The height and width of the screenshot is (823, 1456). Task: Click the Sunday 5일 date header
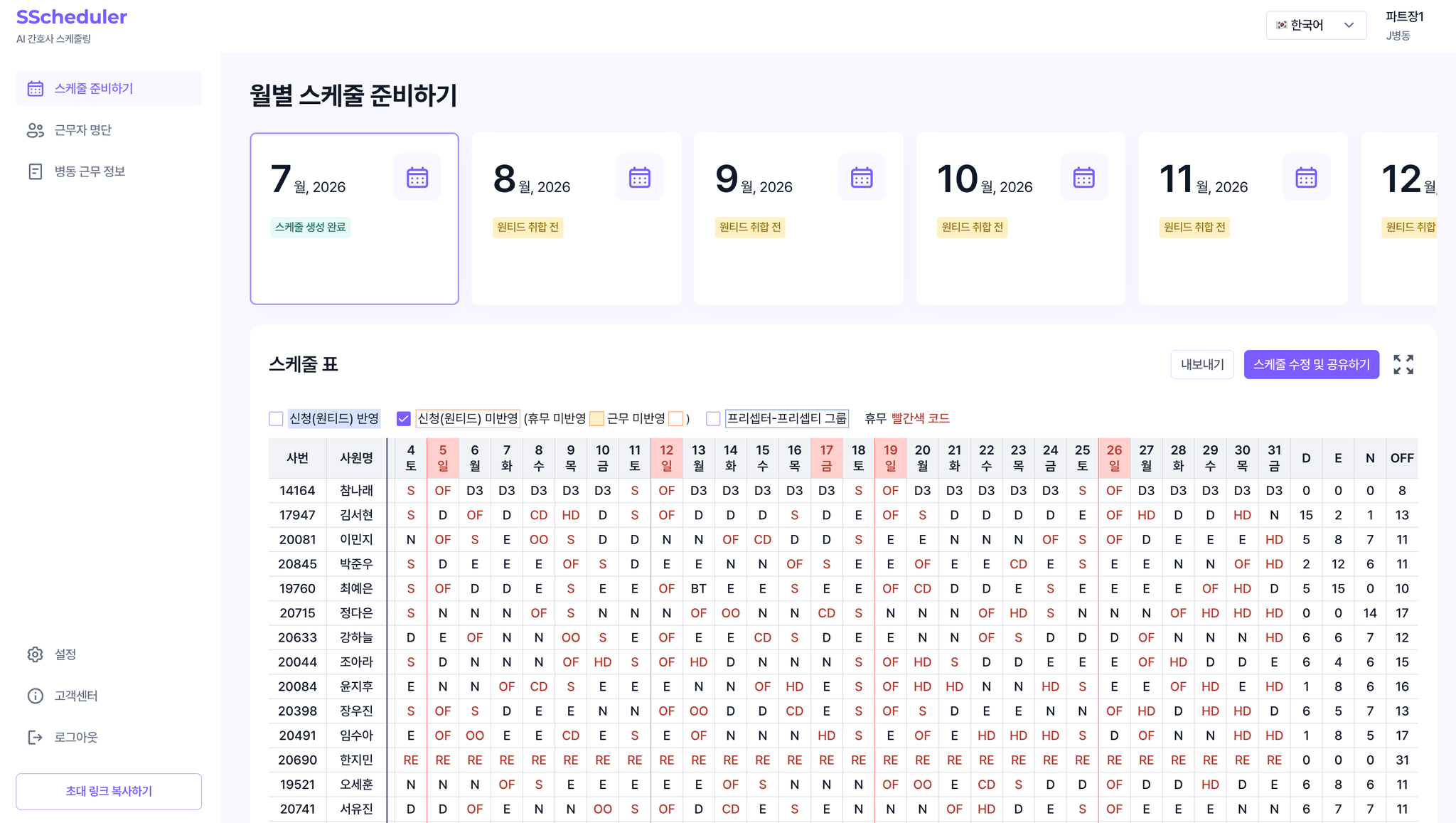443,458
